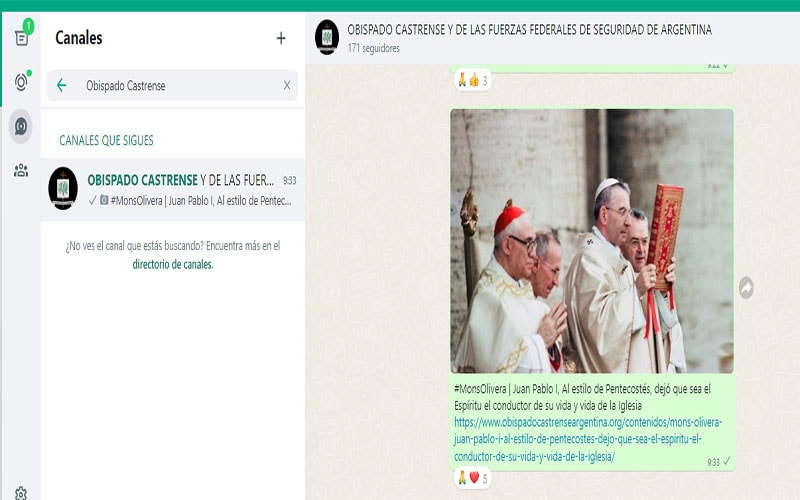Click the Obispado Castrense search field
Screen dimensions: 800x500
(172, 85)
